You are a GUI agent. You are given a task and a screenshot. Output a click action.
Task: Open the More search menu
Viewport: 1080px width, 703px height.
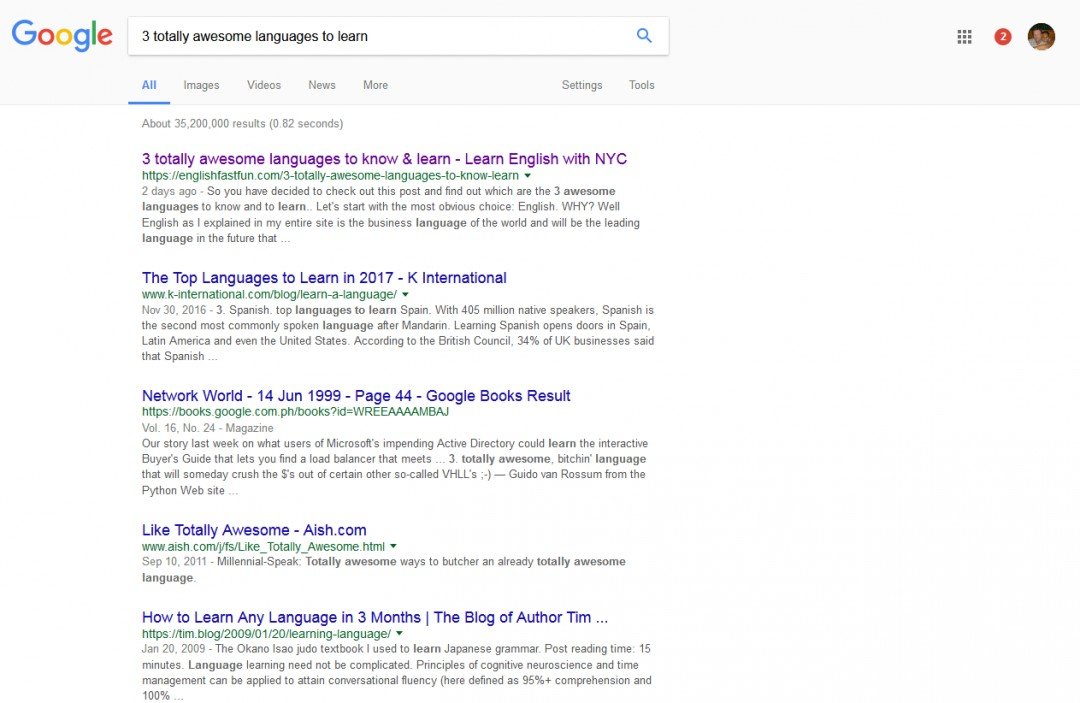pyautogui.click(x=375, y=85)
